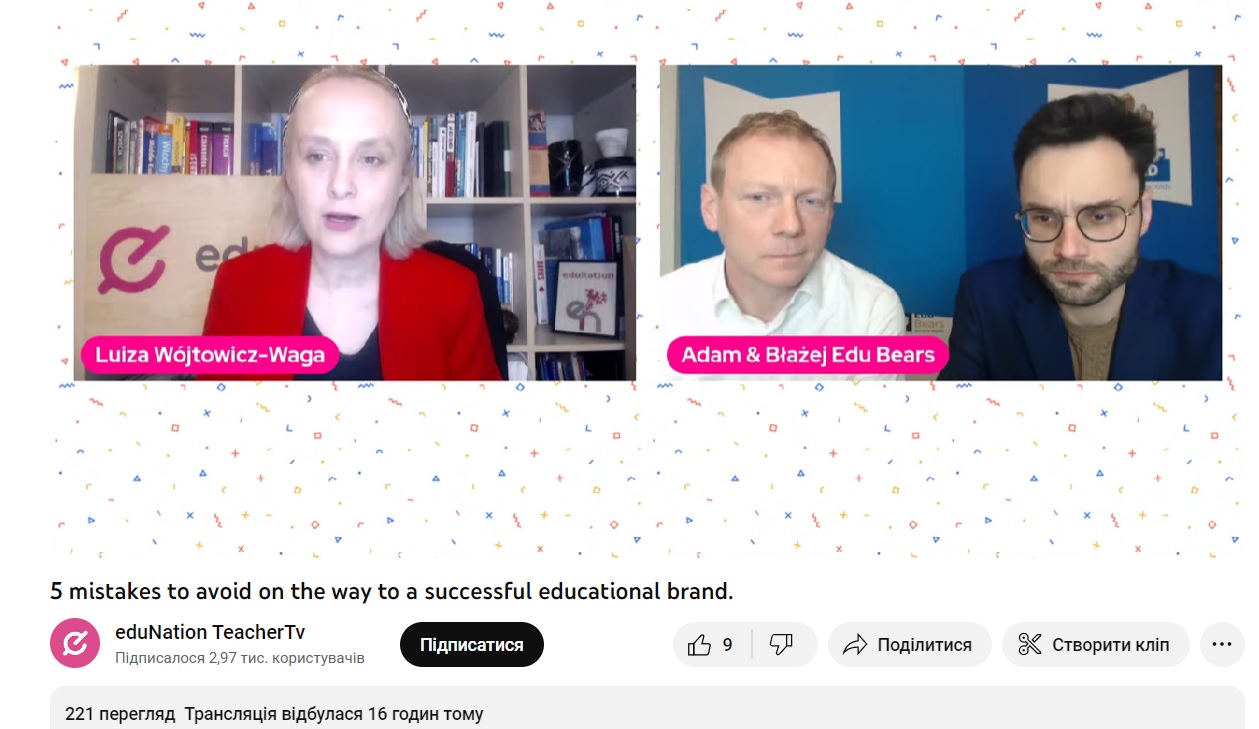1259x729 pixels.
Task: Like the video with thumbs-up icon
Action: [x=700, y=645]
